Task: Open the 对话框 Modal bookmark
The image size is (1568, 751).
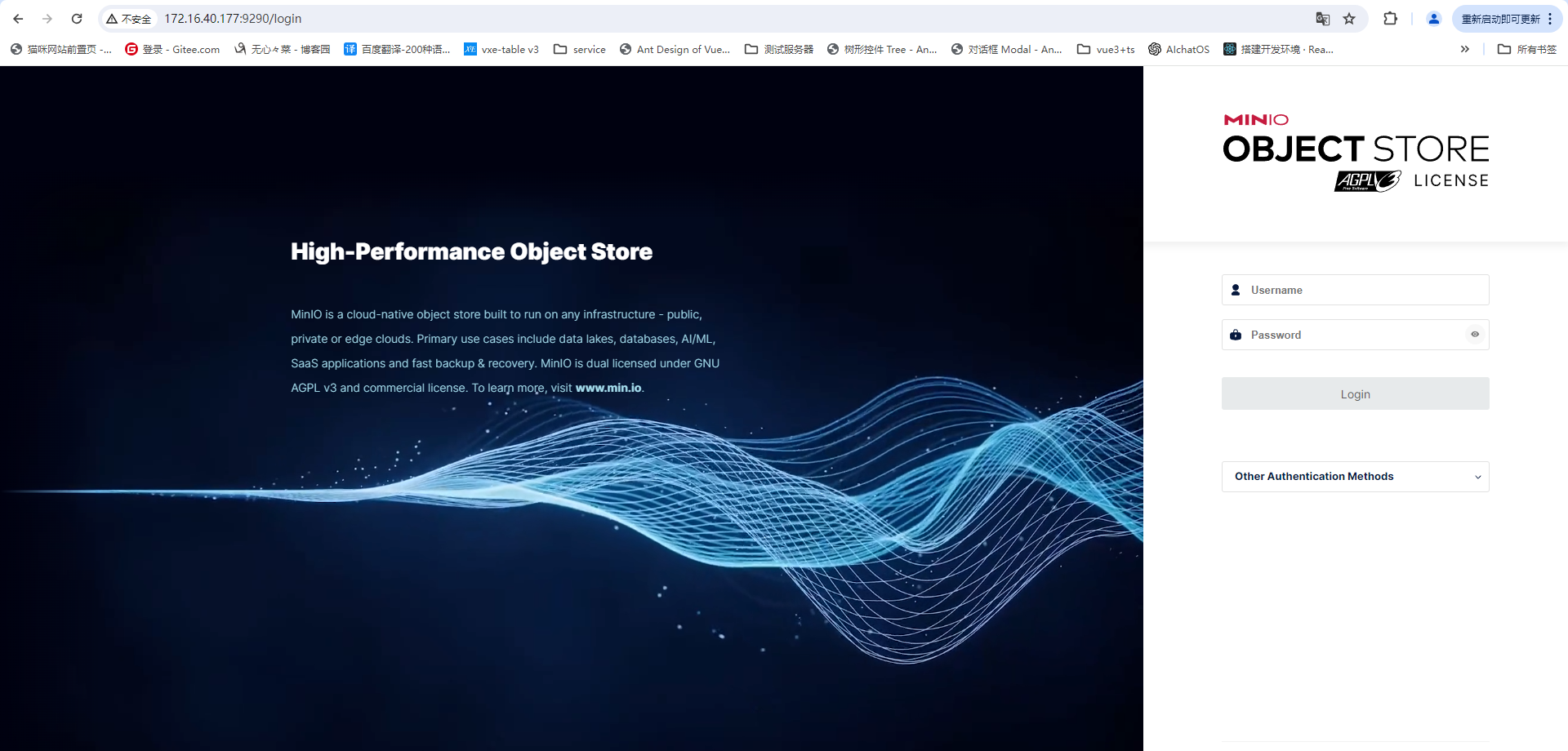Action: point(1006,49)
